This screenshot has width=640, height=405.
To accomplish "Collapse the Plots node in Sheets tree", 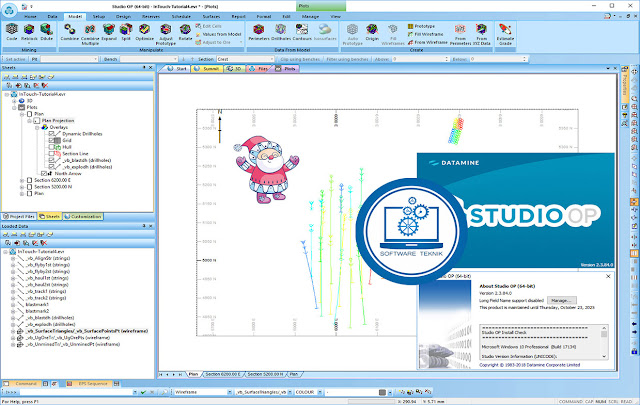I will [14, 107].
